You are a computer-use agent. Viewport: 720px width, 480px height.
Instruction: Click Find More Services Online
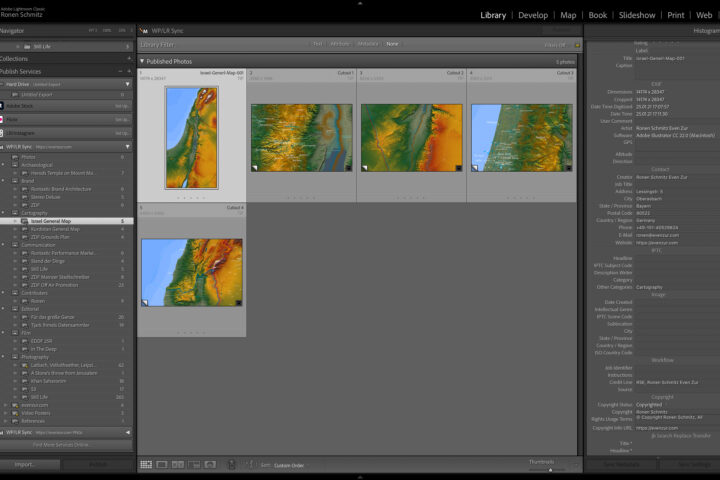coord(67,445)
